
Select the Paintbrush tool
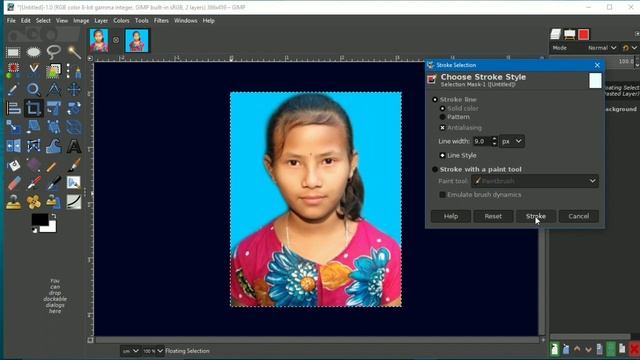click(74, 165)
